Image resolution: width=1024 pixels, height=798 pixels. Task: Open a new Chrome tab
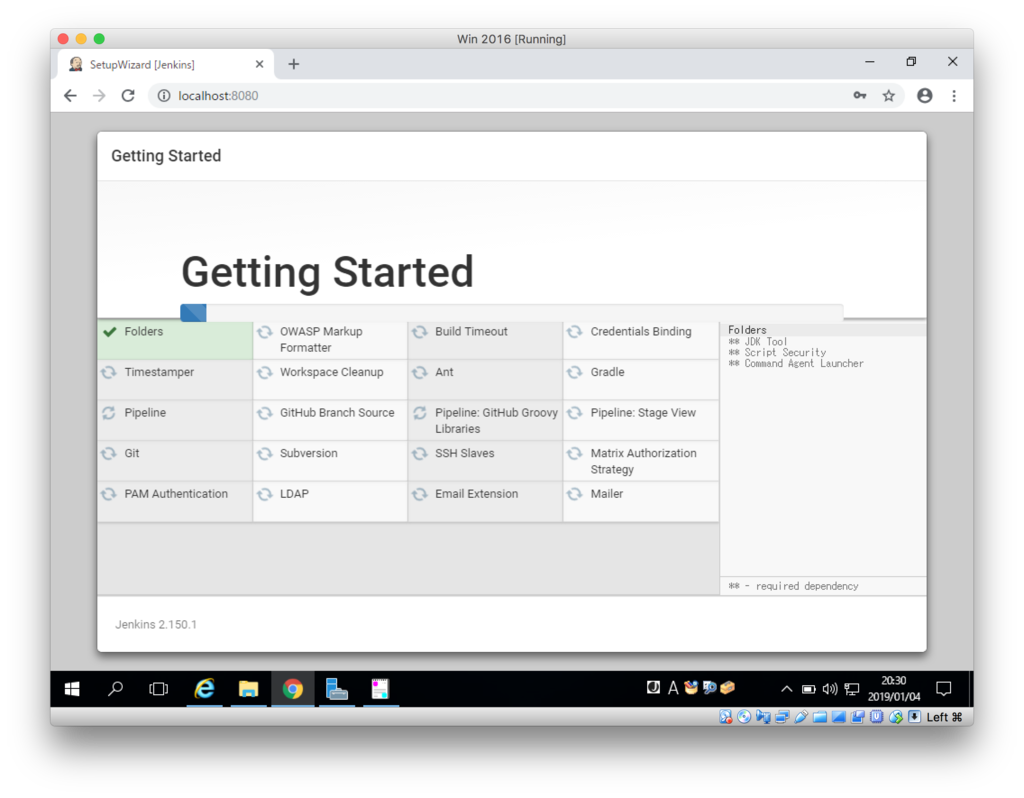click(x=294, y=64)
